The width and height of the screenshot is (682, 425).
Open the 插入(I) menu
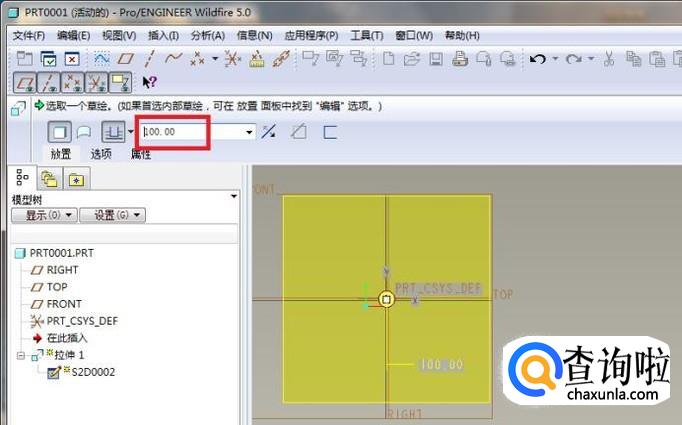[163, 35]
